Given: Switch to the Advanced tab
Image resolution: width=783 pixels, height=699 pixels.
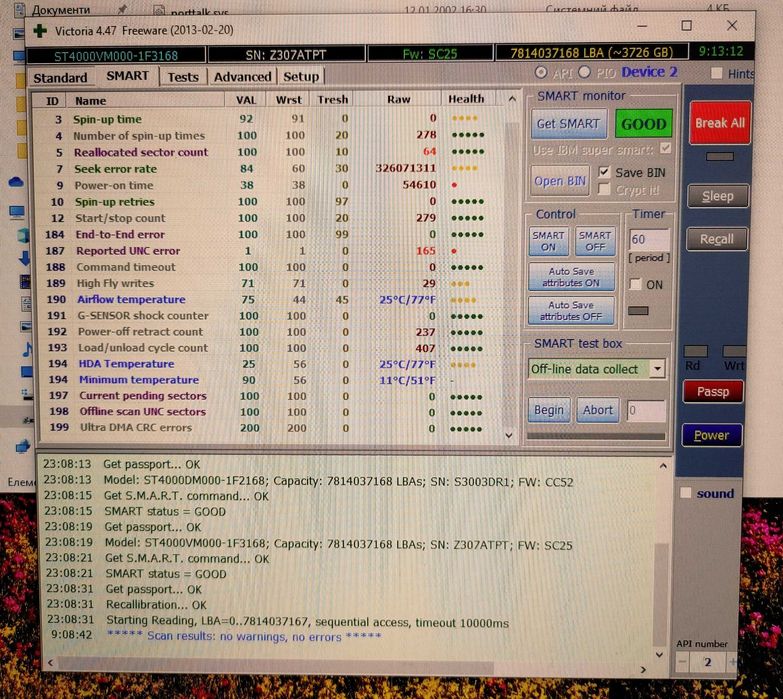Looking at the screenshot, I should click(x=242, y=77).
